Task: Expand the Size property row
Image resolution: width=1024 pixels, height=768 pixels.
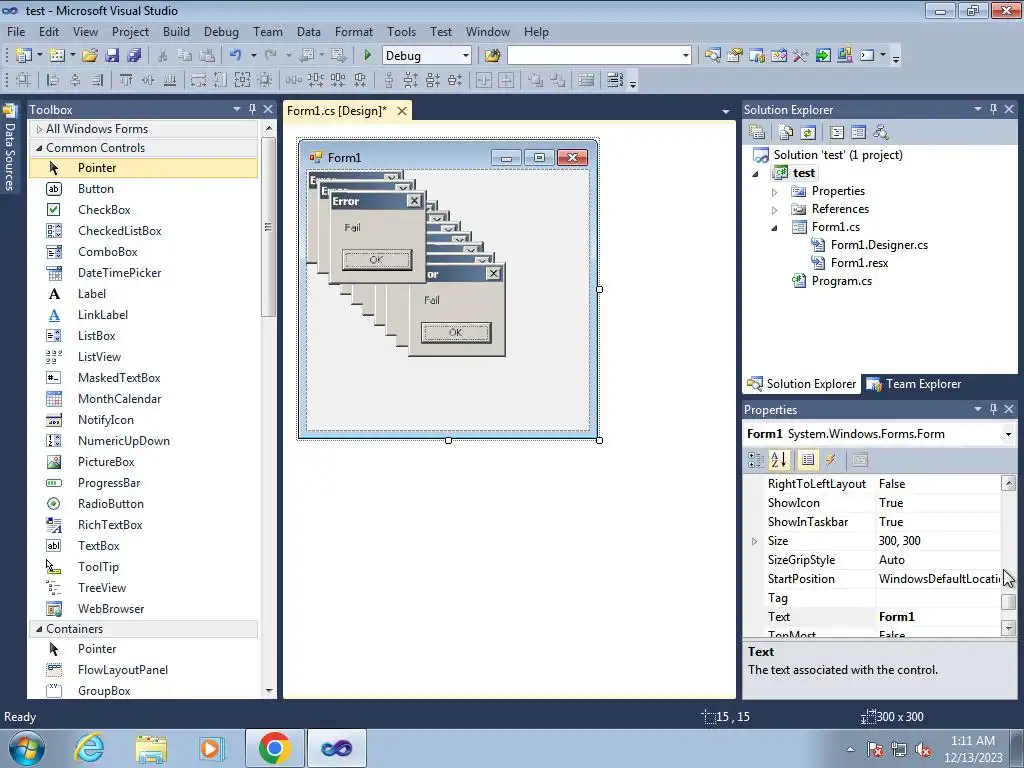Action: pos(754,541)
